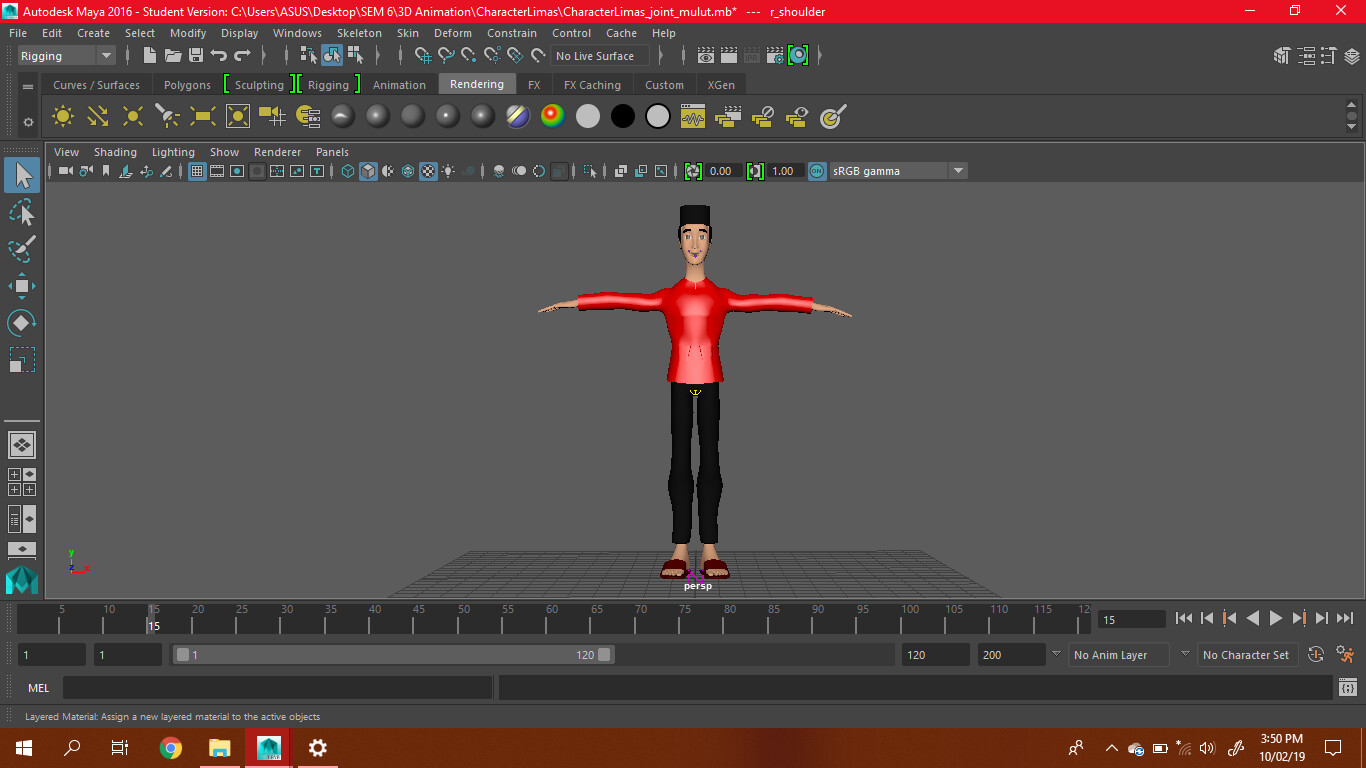Toggle film gate in the viewport toolbar
Image resolution: width=1366 pixels, height=768 pixels.
pyautogui.click(x=217, y=171)
